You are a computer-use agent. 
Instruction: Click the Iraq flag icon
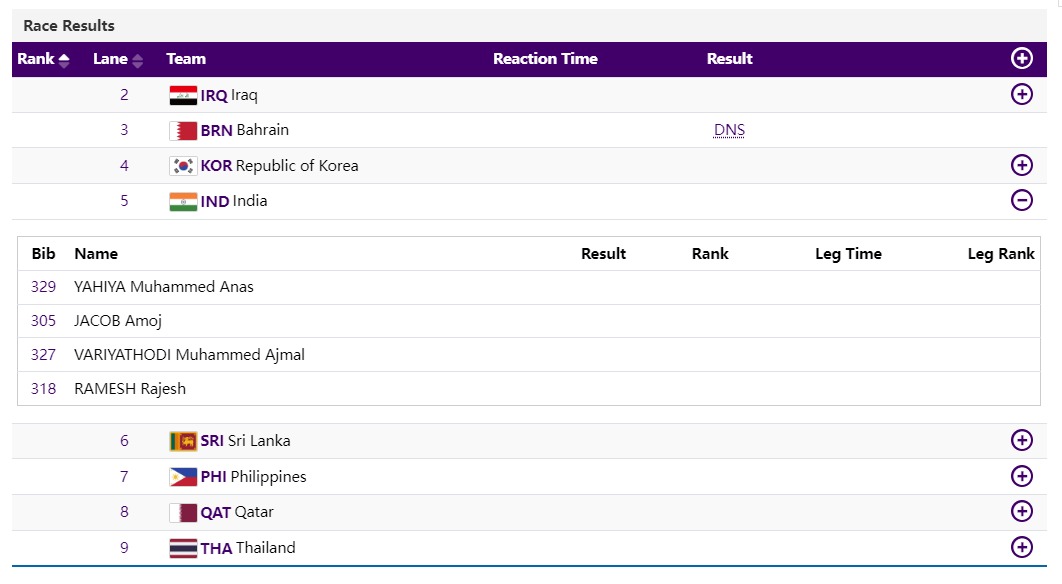coord(183,96)
